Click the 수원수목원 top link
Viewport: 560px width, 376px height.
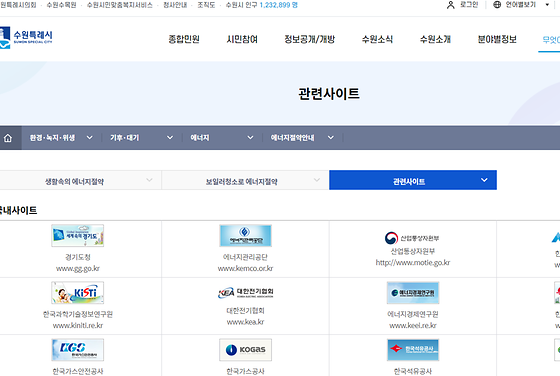[x=61, y=5]
